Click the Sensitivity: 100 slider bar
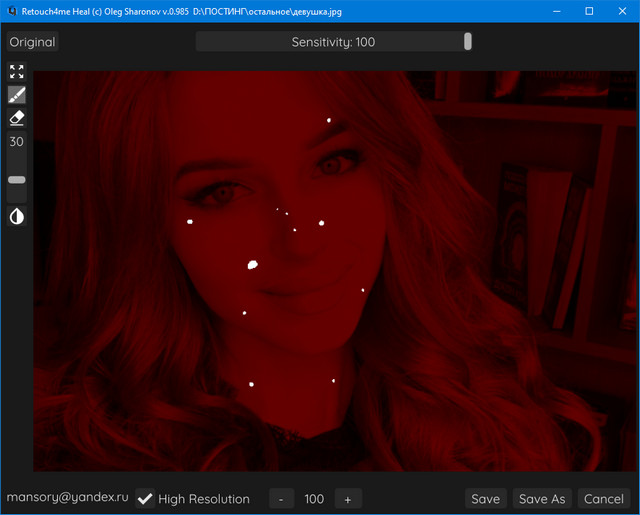The width and height of the screenshot is (640, 515). pos(333,42)
